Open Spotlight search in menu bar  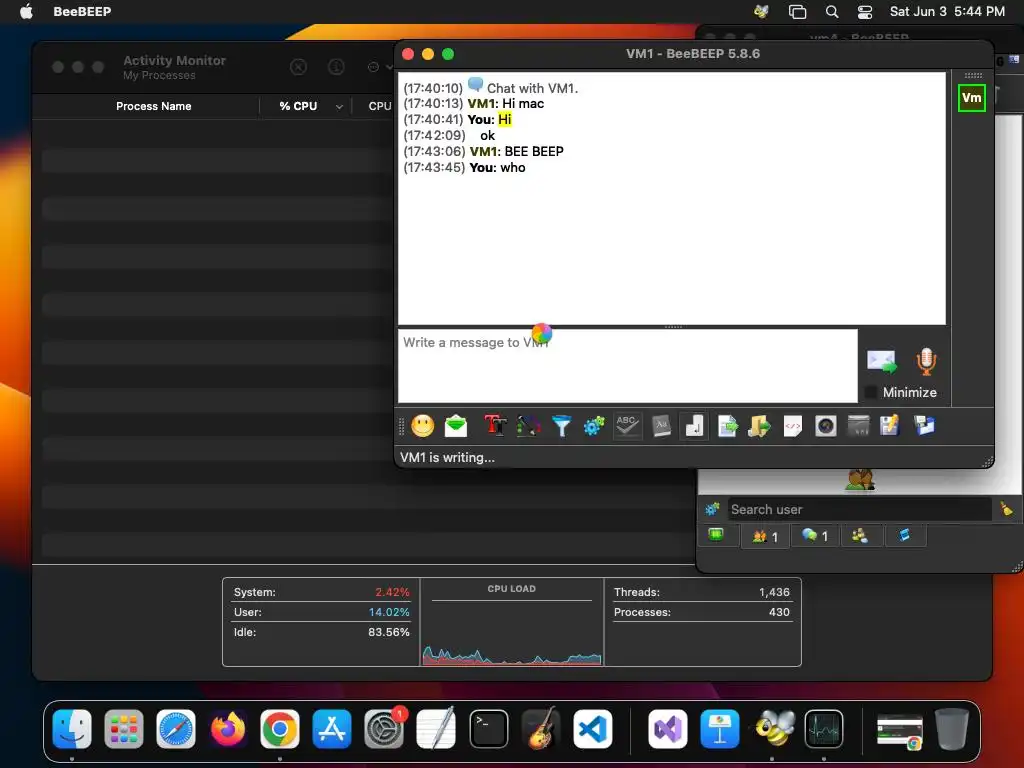(x=831, y=12)
